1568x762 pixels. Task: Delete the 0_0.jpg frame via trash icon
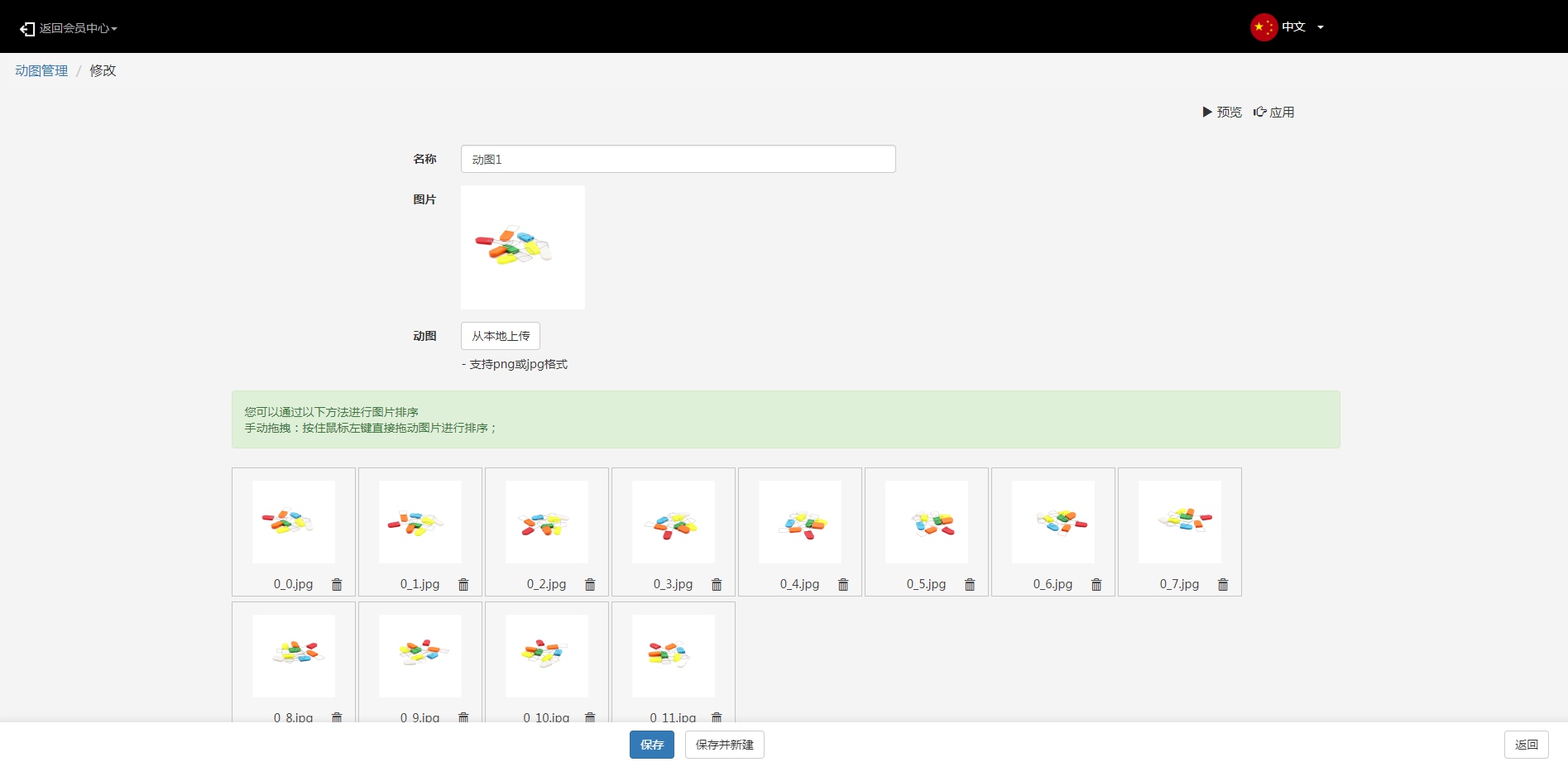(337, 585)
